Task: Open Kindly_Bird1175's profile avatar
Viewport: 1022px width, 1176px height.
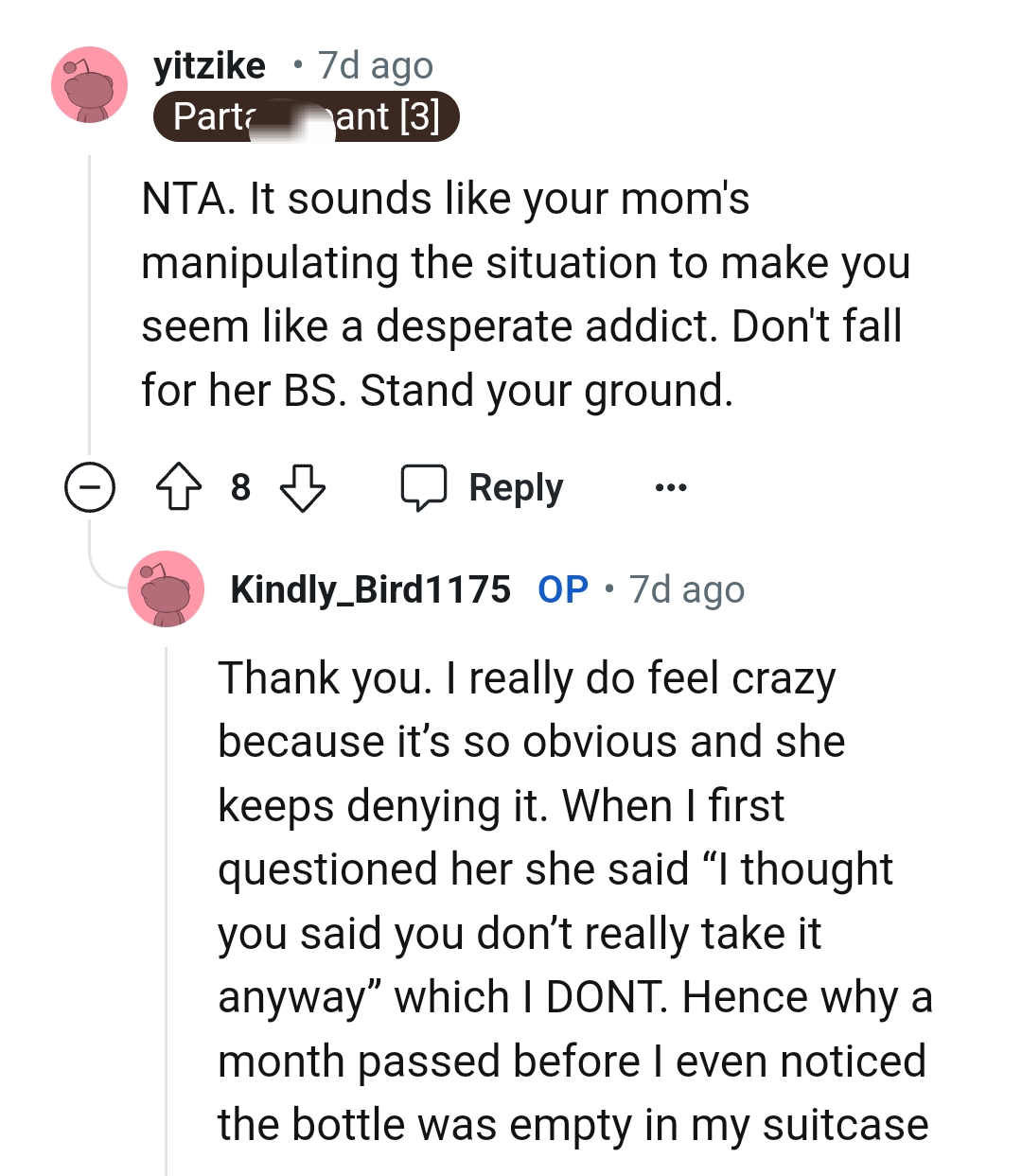Action: (166, 588)
